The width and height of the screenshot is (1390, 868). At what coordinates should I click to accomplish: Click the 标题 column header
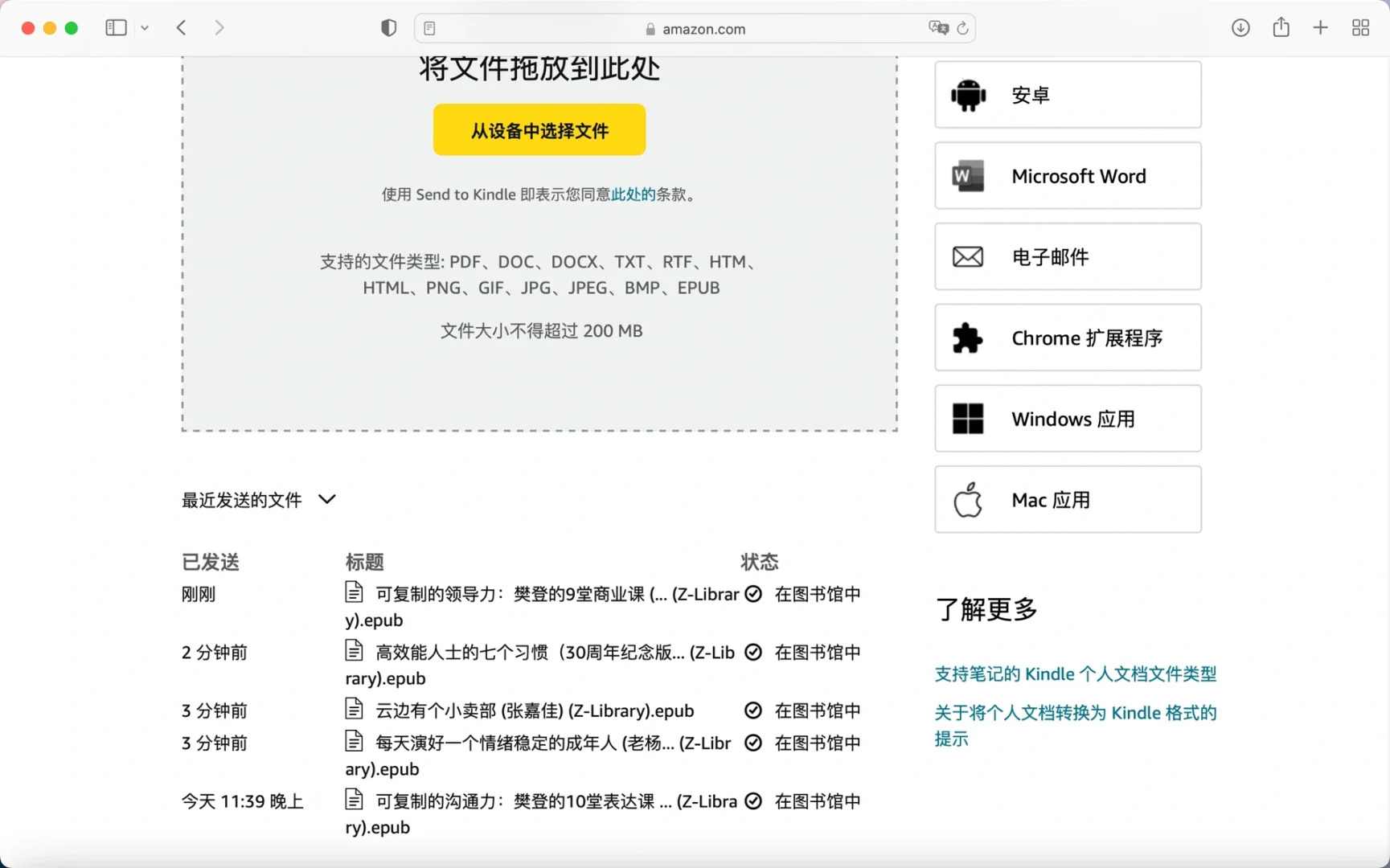click(365, 562)
